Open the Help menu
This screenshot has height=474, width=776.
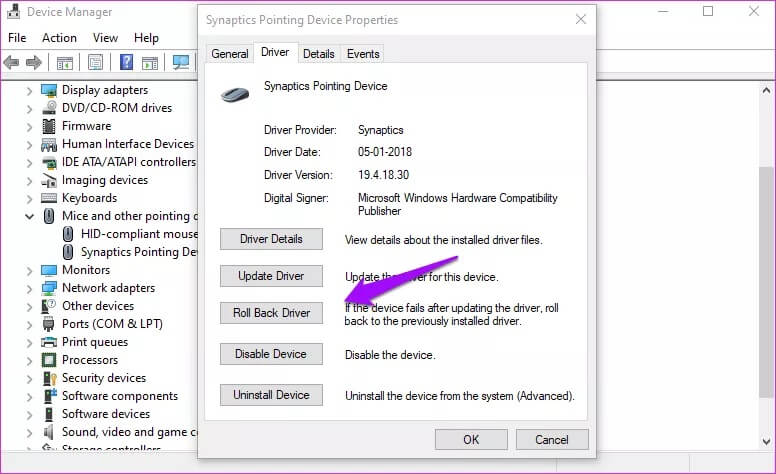click(146, 38)
